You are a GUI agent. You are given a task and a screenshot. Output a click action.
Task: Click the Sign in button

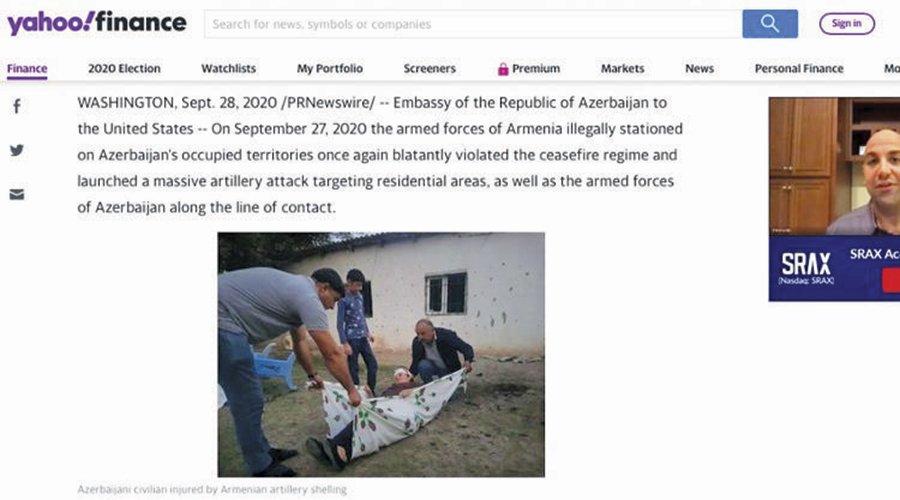pos(847,24)
